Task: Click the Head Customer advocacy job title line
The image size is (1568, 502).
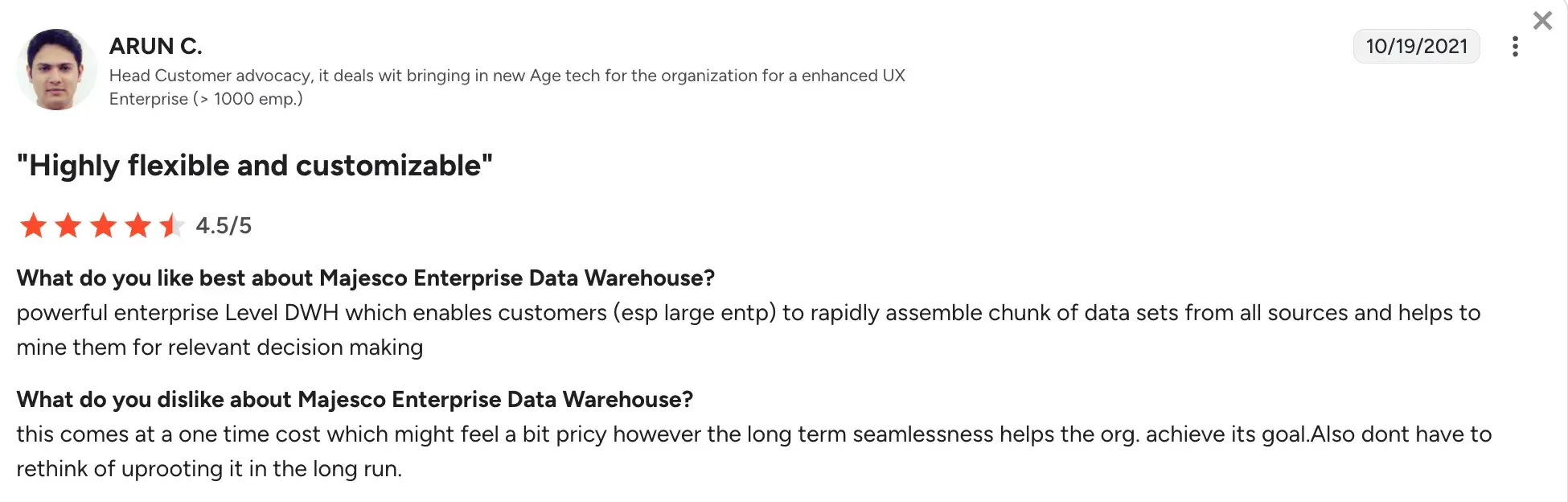Action: coord(507,76)
